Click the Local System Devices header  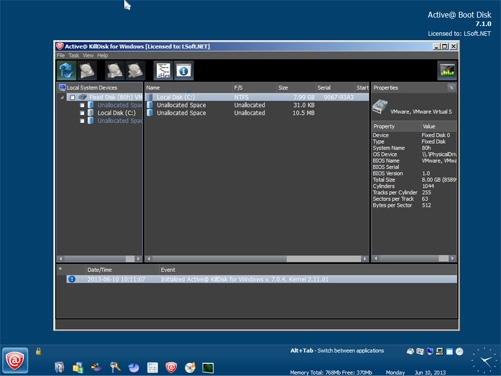click(99, 88)
